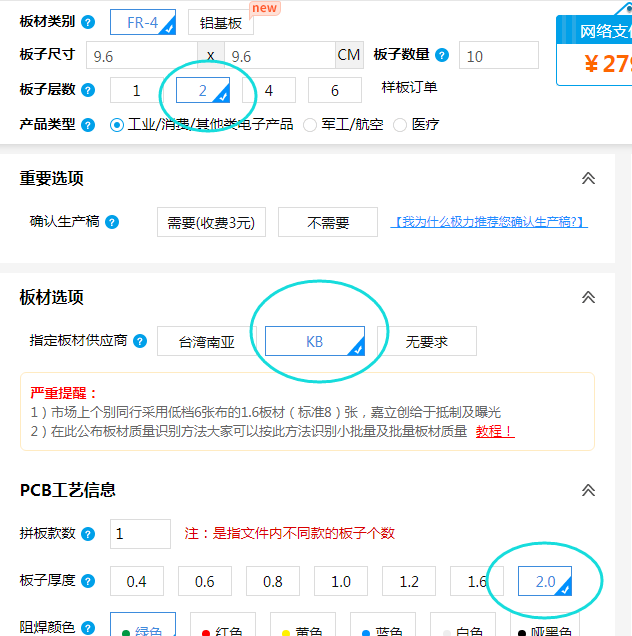
Task: Click help icon beside 指定板材供应商
Action: pyautogui.click(x=139, y=341)
